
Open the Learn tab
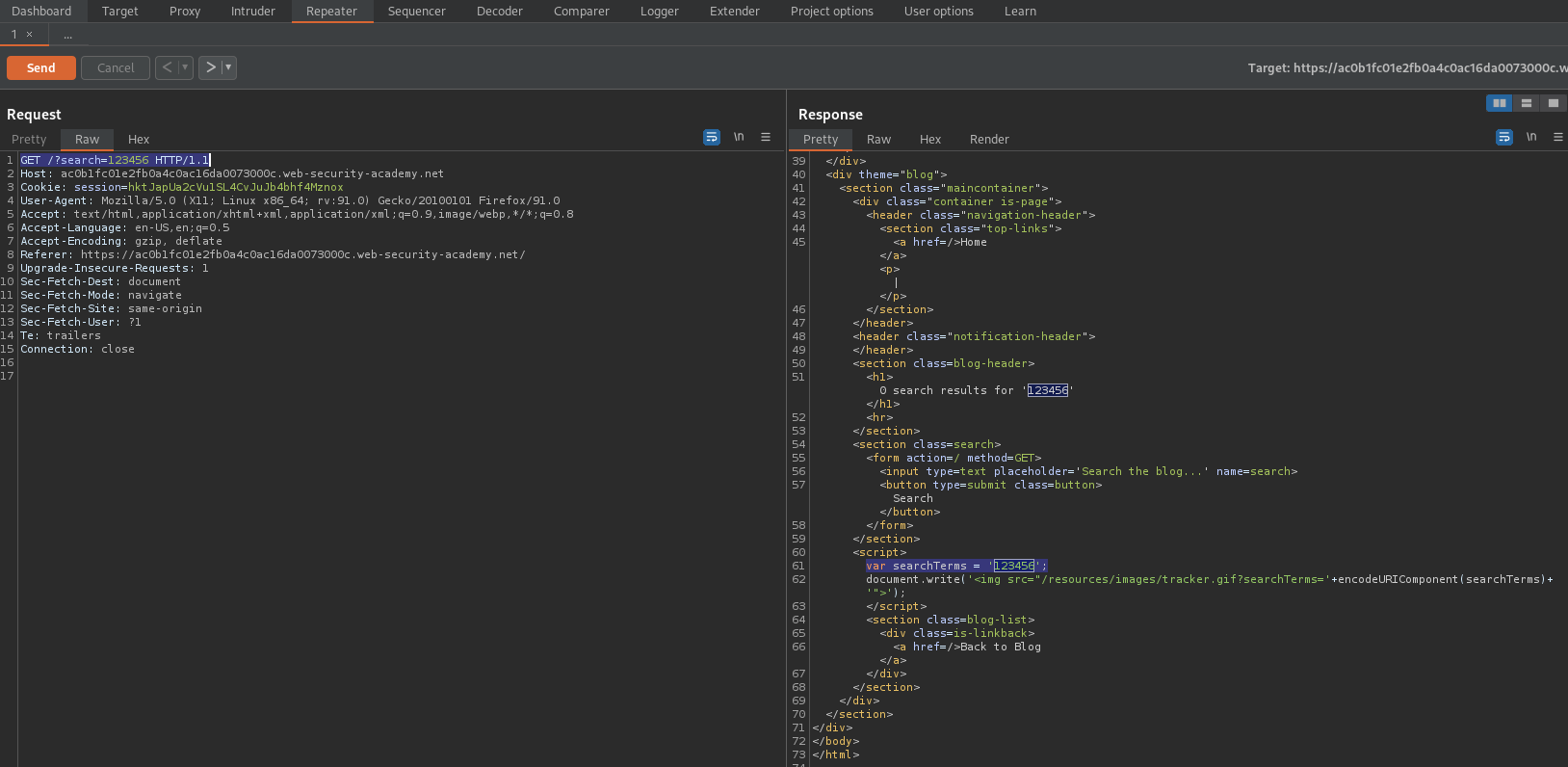(1021, 12)
